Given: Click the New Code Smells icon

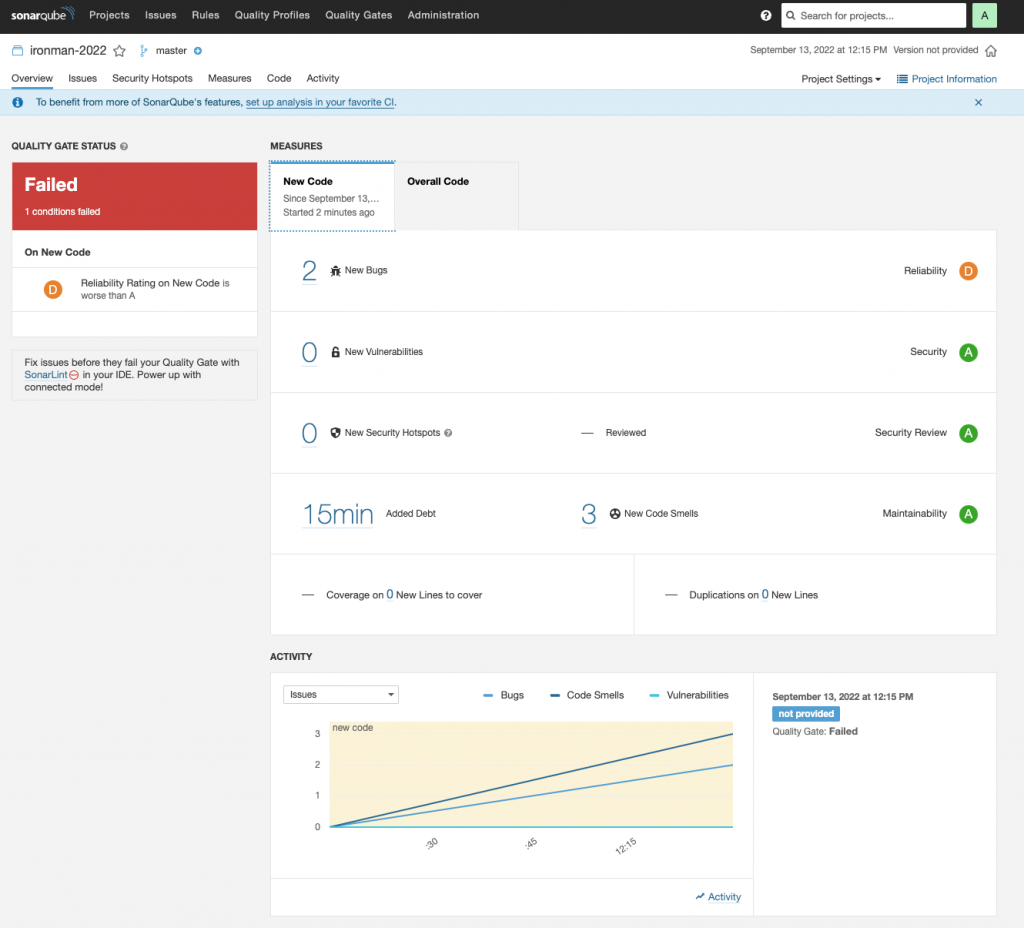Looking at the screenshot, I should coord(615,514).
